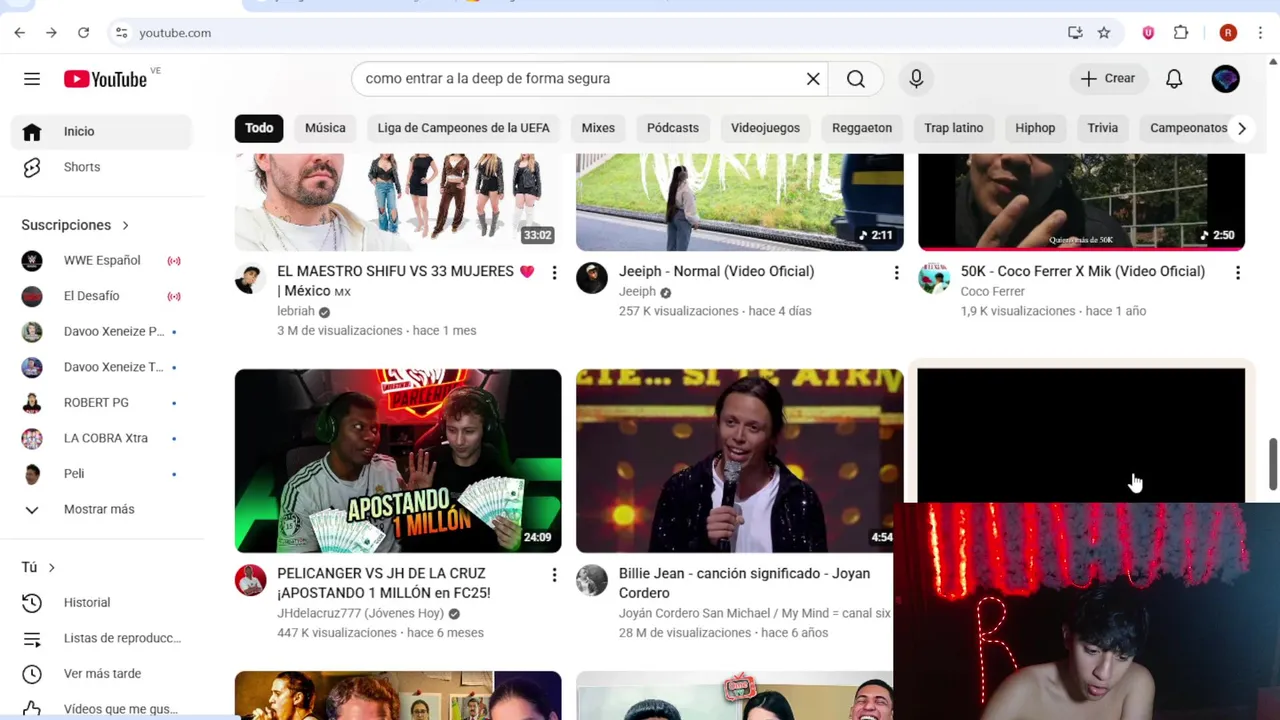Screen dimensions: 1280x720
Task: Select the Liga de Campeones de la UEFA chip
Action: tap(463, 128)
